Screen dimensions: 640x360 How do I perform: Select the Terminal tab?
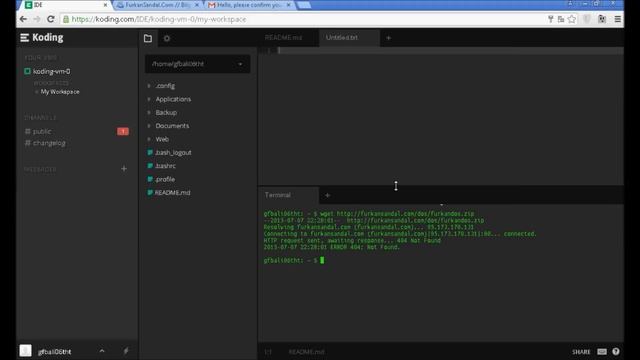(278, 195)
